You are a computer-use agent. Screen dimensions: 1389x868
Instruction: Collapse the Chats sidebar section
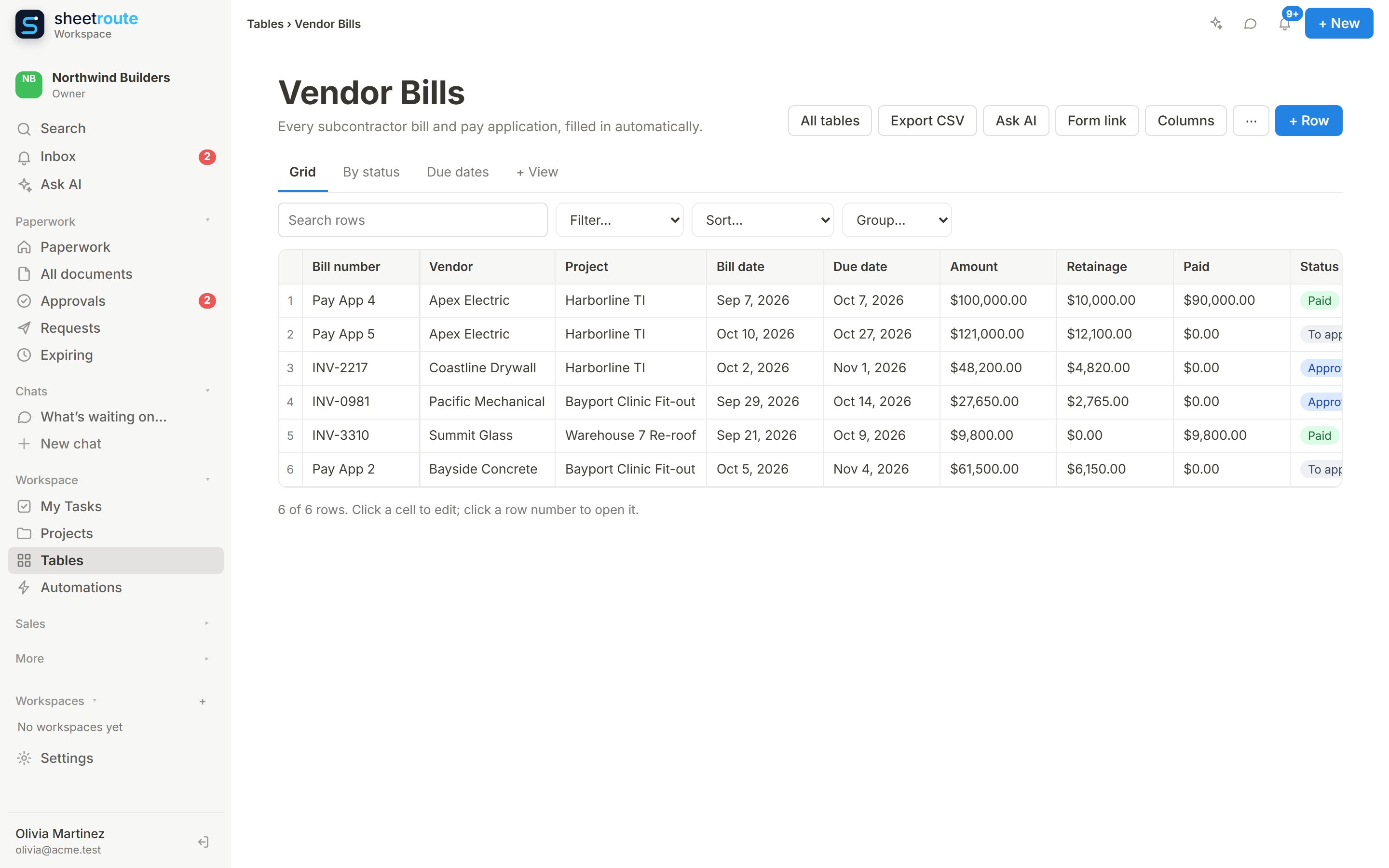click(x=207, y=391)
